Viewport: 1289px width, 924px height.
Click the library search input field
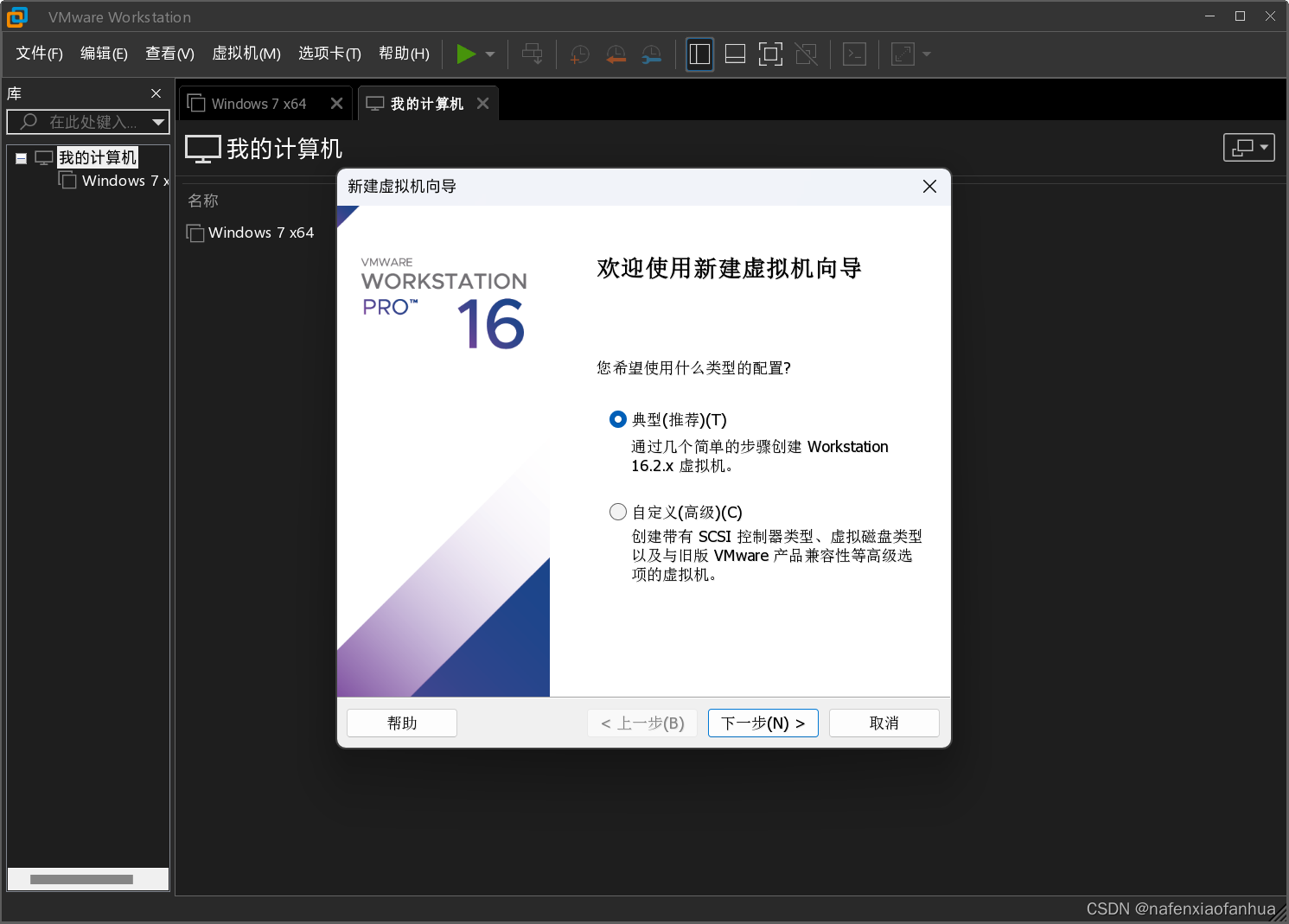(86, 122)
